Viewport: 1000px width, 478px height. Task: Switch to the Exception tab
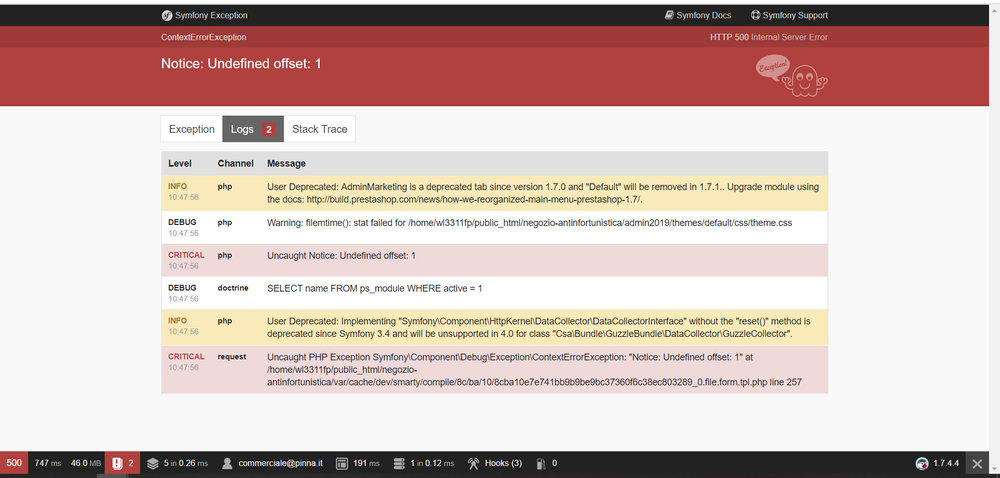click(x=191, y=129)
